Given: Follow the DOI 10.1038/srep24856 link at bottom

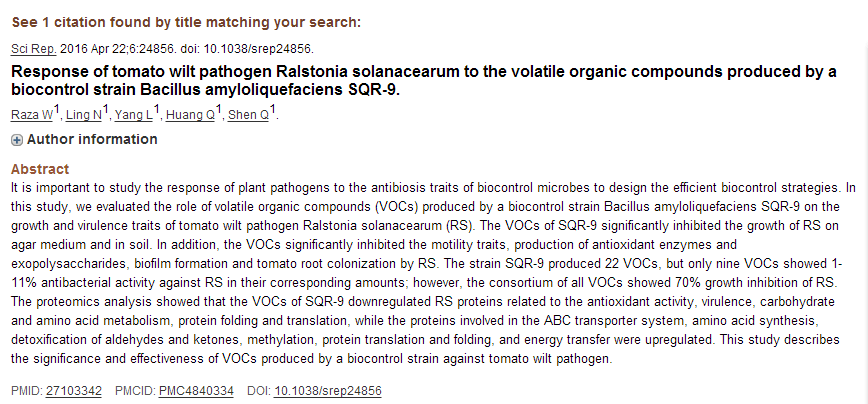Looking at the screenshot, I should tap(327, 390).
